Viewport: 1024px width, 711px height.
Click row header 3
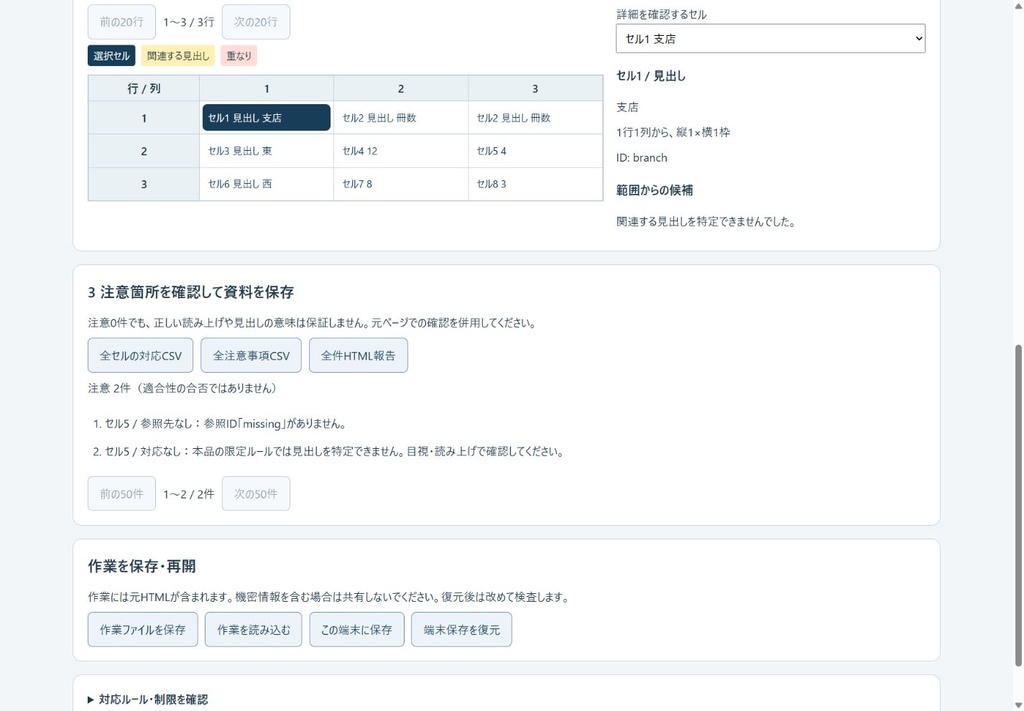pyautogui.click(x=144, y=184)
